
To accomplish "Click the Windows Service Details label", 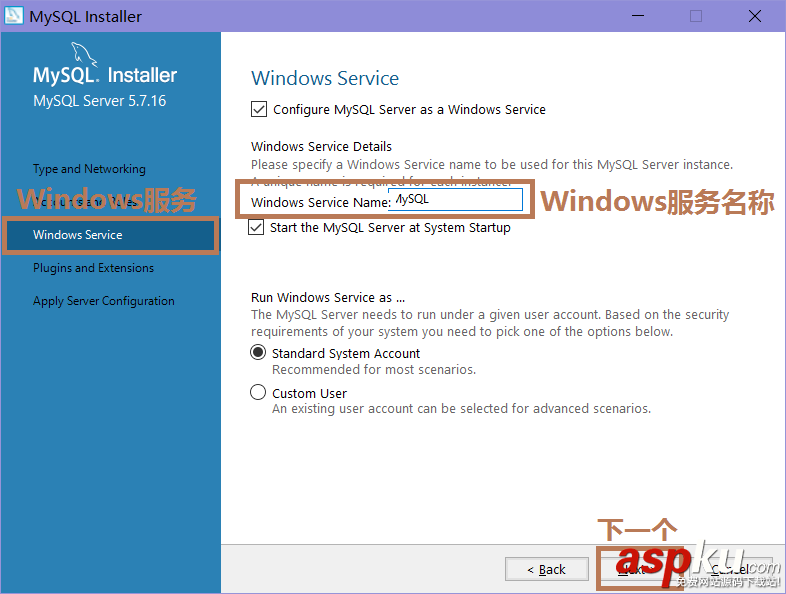I will pyautogui.click(x=321, y=146).
